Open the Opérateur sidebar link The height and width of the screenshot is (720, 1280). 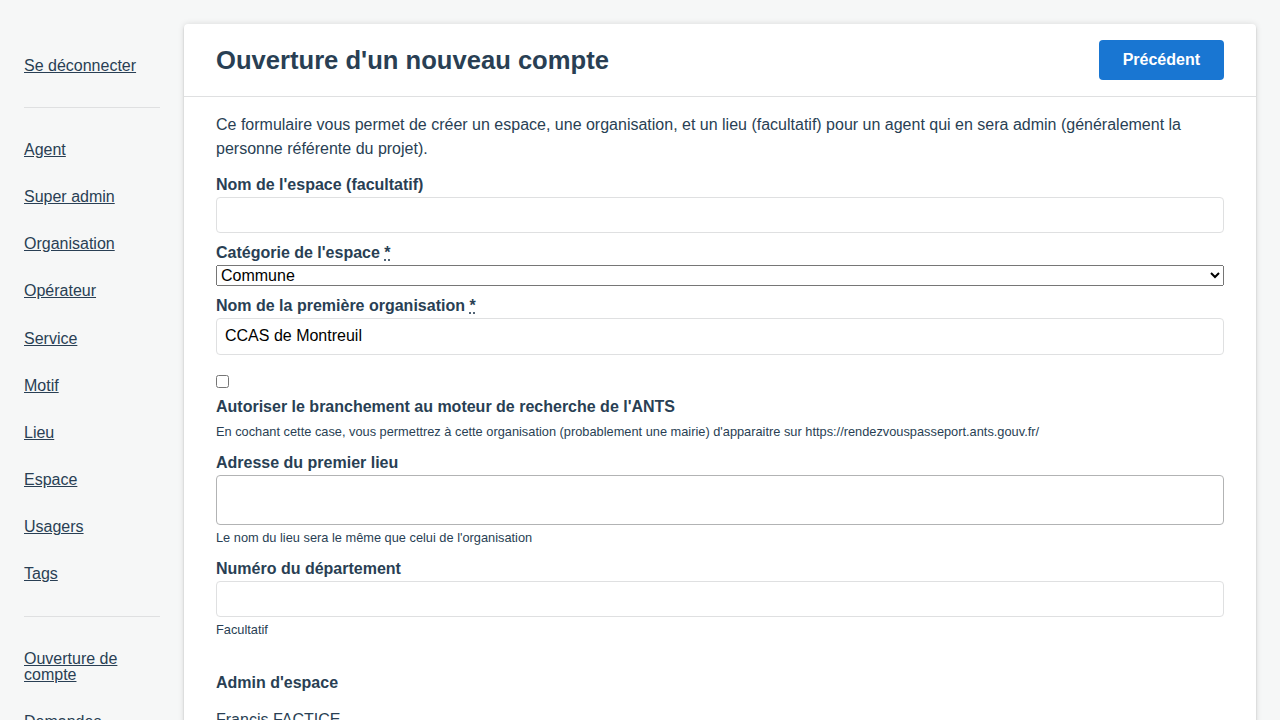pyautogui.click(x=60, y=291)
